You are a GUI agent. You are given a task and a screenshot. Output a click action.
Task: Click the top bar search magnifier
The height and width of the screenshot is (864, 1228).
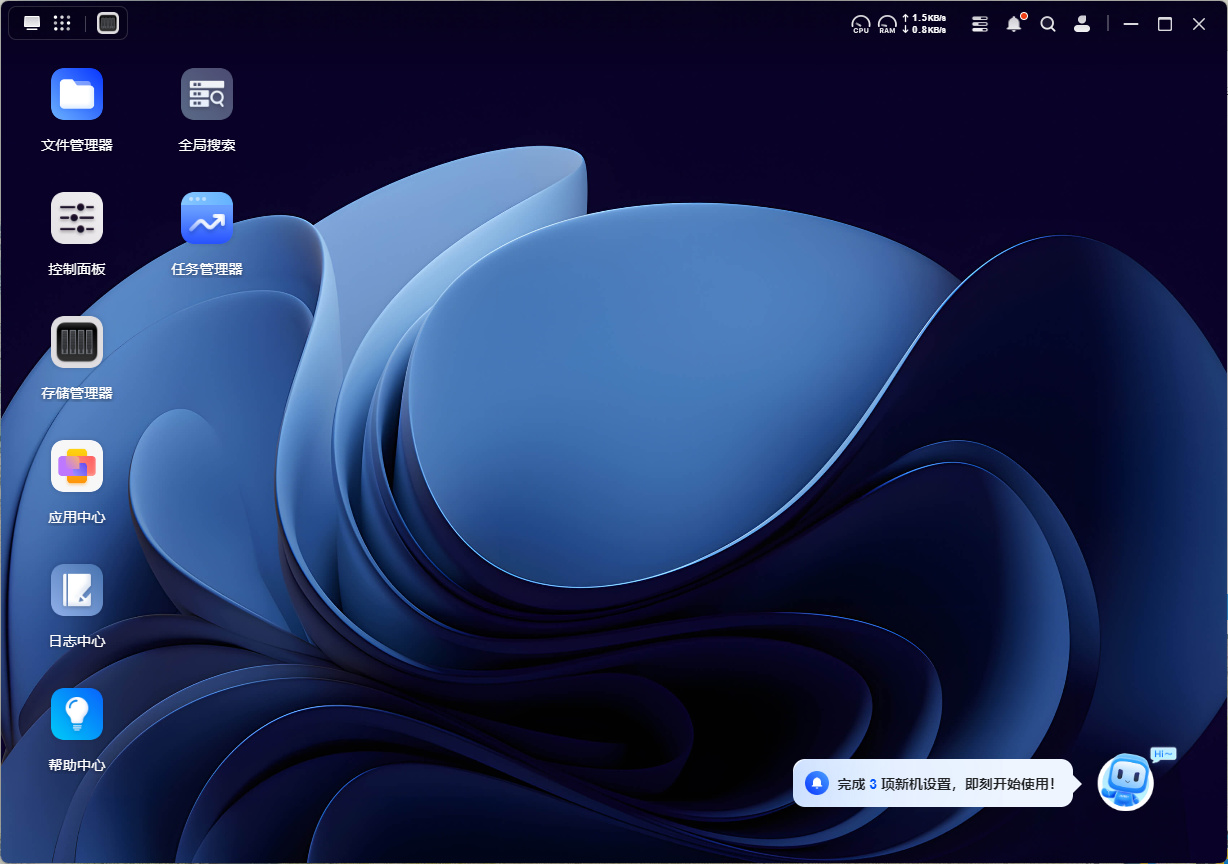(1048, 24)
